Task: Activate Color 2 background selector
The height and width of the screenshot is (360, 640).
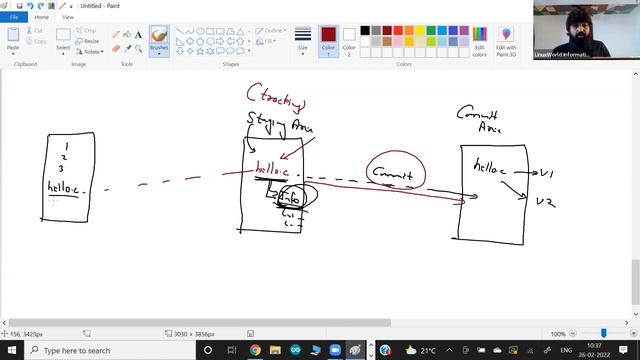Action: coord(349,41)
